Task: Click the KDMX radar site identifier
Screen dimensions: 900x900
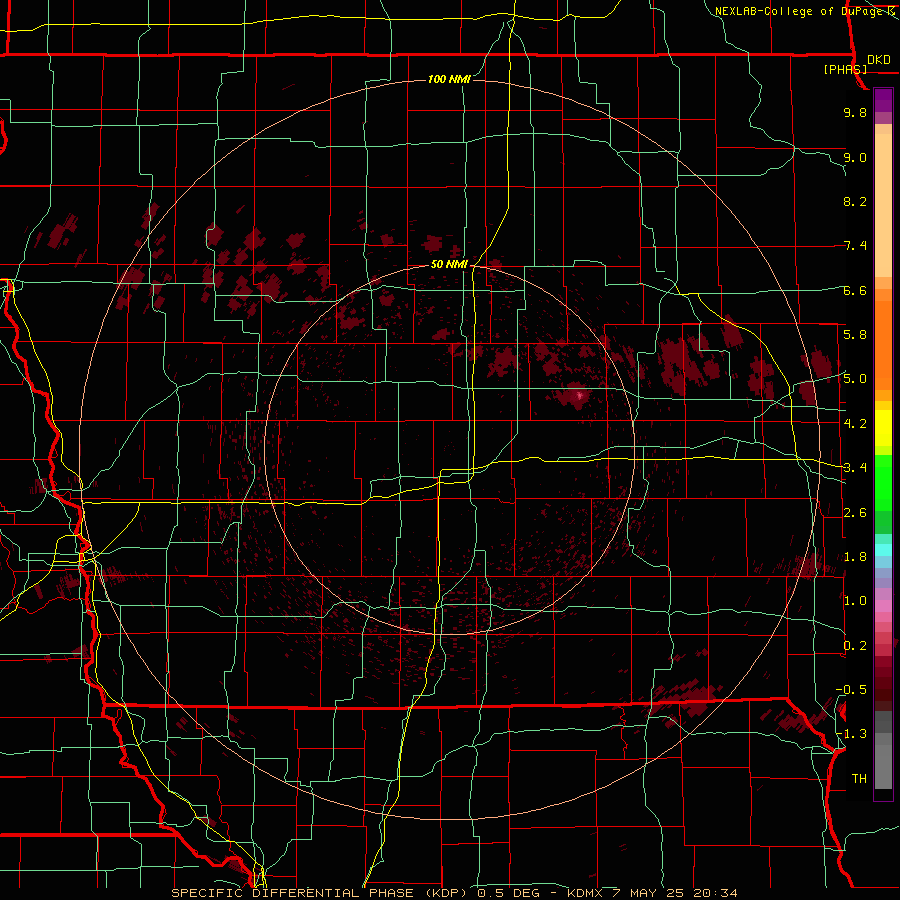Action: pos(585,893)
